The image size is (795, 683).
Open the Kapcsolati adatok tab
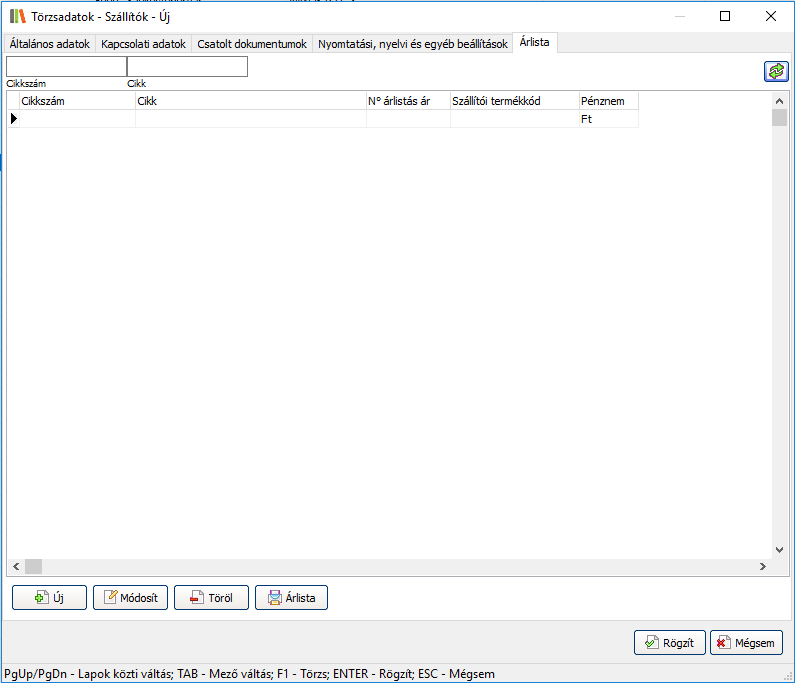tap(143, 44)
